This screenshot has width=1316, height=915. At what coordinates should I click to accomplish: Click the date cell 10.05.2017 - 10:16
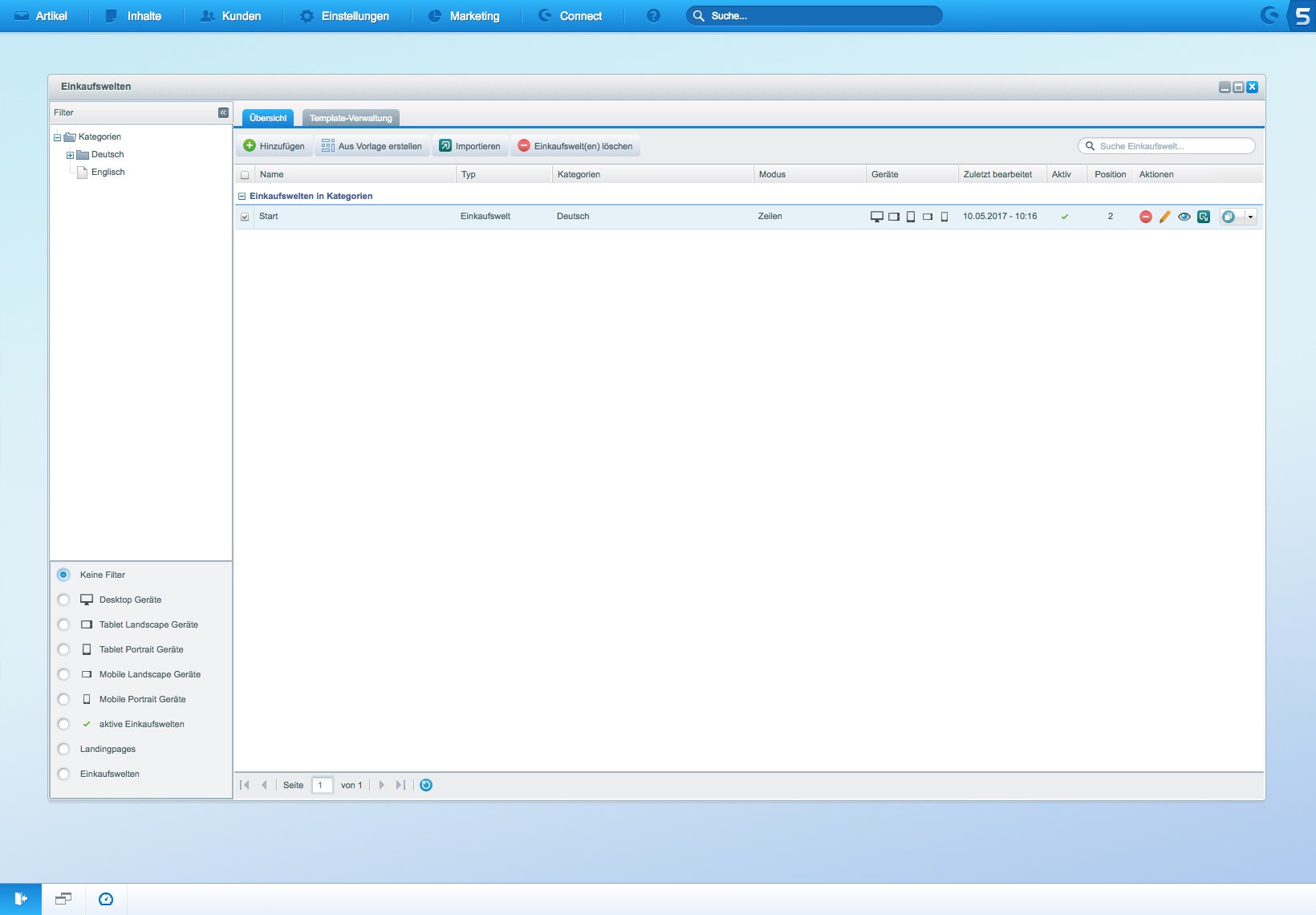pyautogui.click(x=1000, y=216)
